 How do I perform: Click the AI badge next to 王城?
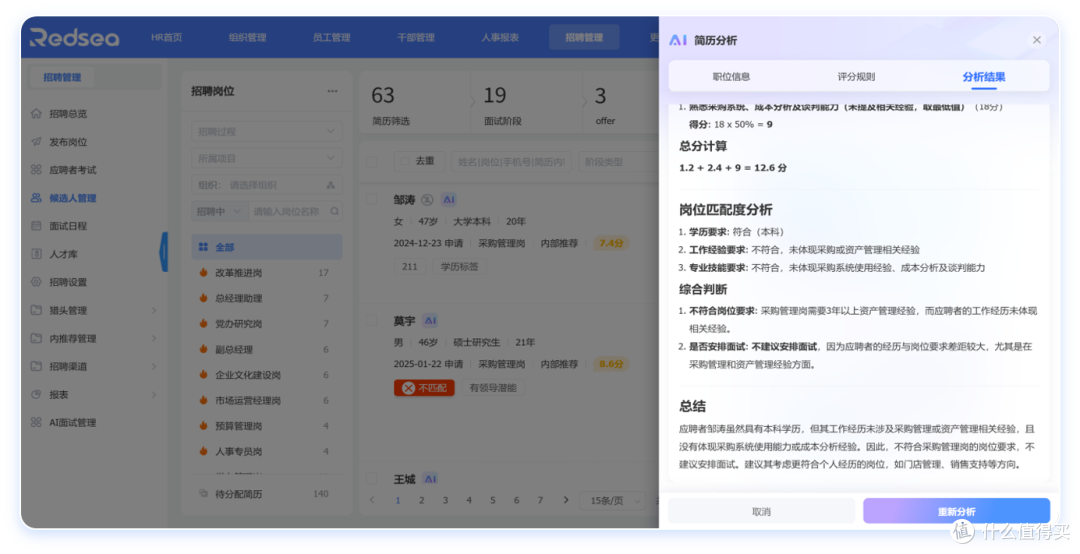(x=430, y=478)
